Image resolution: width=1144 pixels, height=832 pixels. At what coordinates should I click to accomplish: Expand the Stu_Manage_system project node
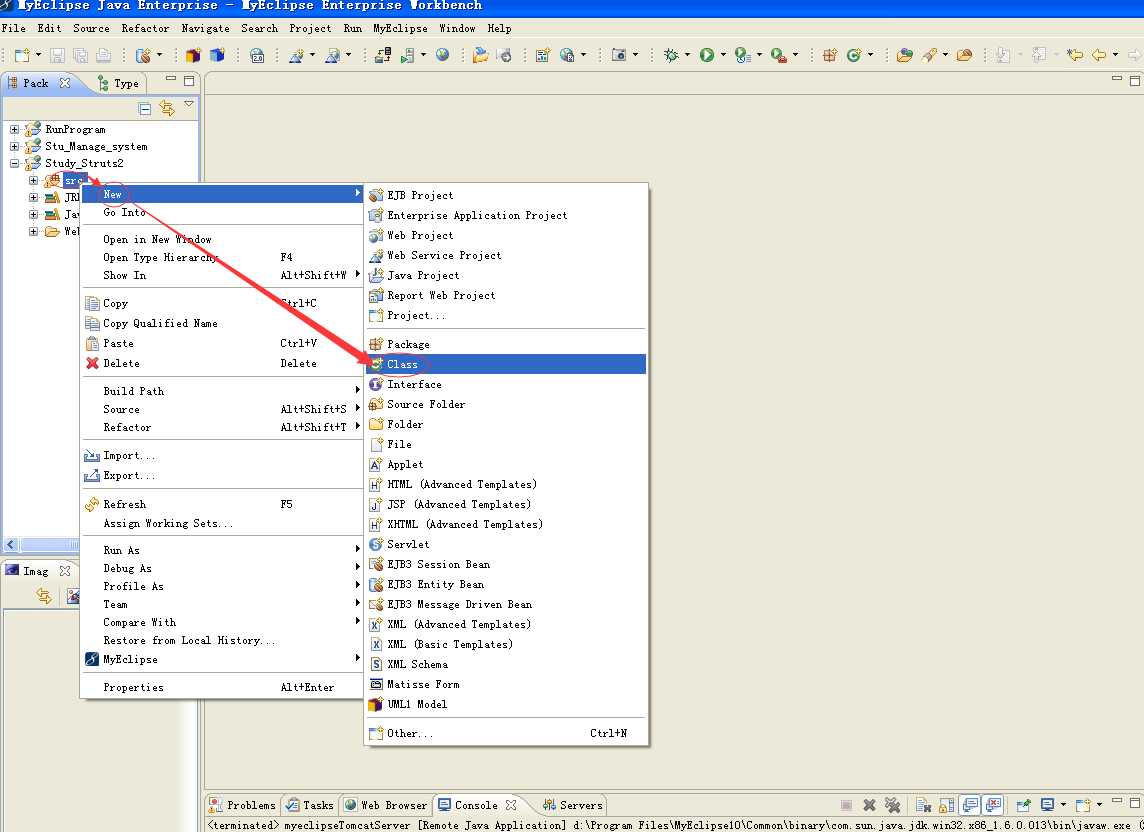[14, 146]
